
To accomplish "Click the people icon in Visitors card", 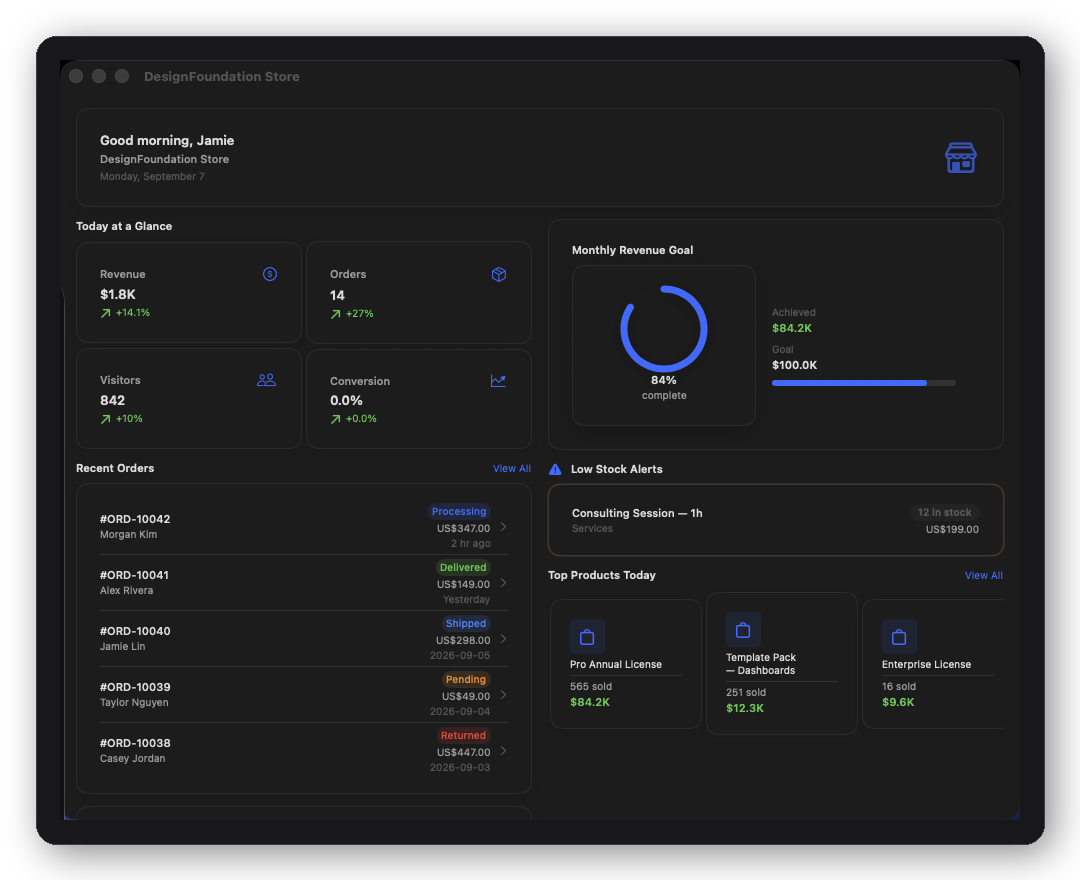I will point(267,379).
